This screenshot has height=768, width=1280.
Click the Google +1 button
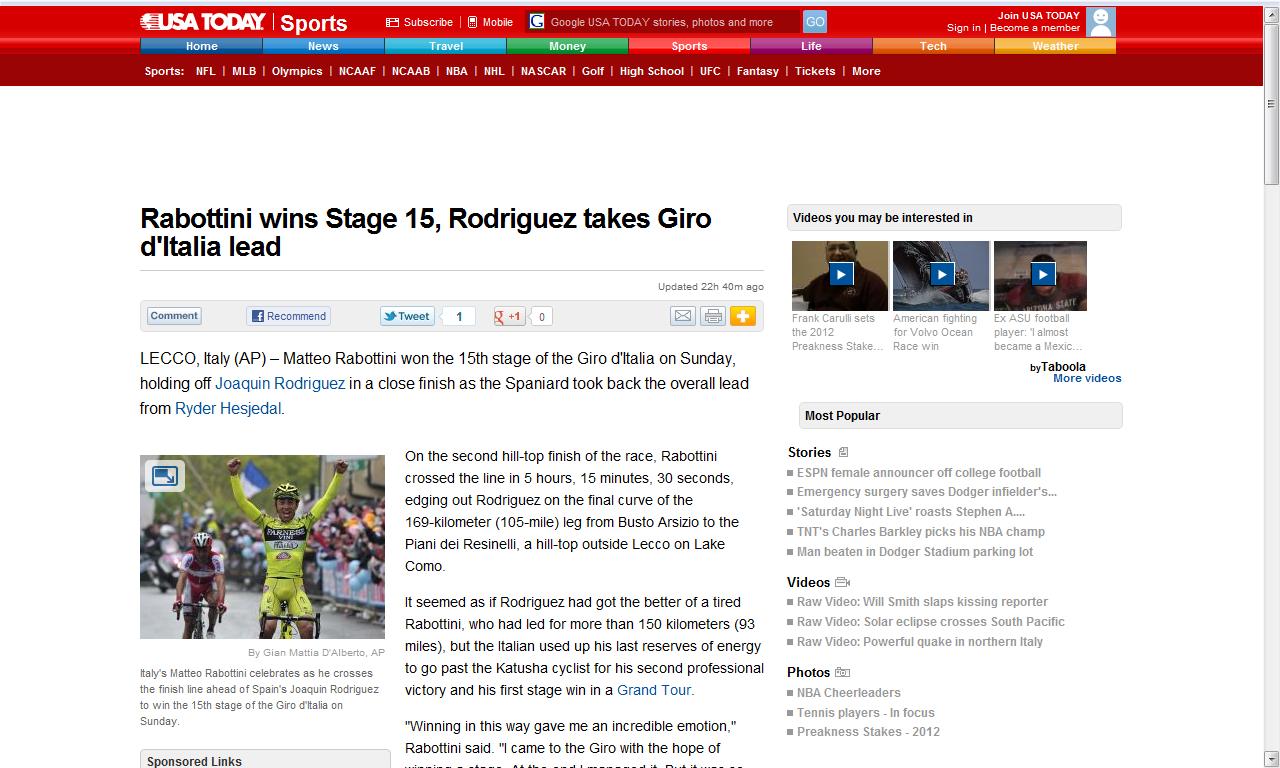(x=509, y=316)
